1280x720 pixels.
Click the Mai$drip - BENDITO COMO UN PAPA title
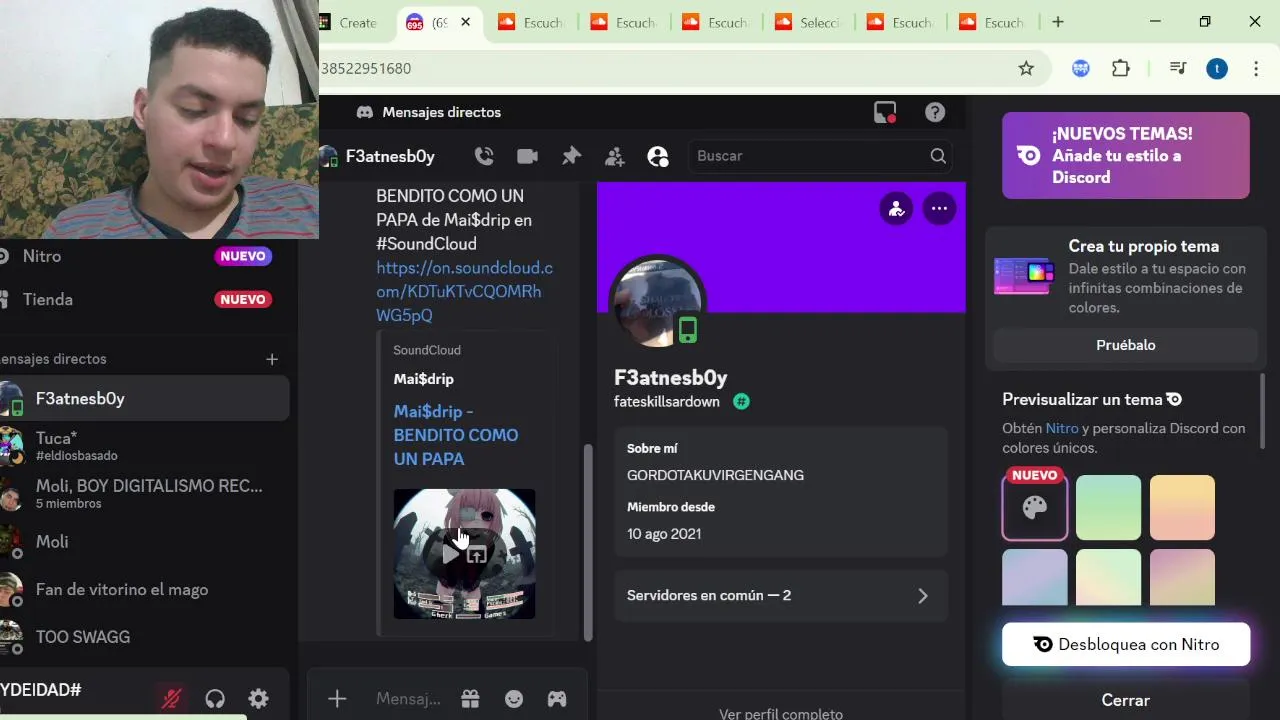point(456,435)
